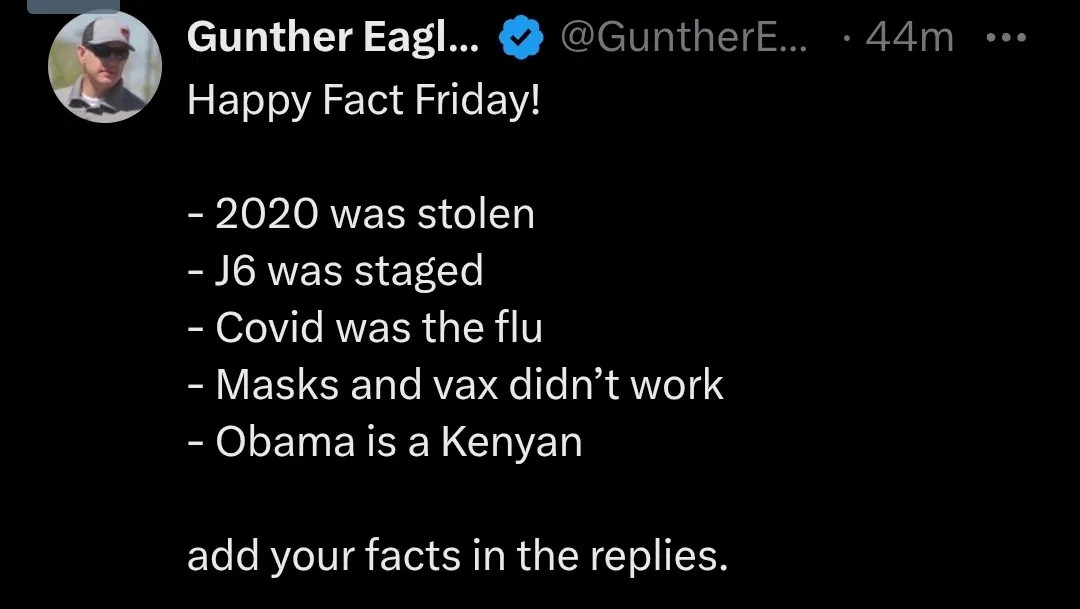Click the blue verified checkmark badge

520,39
